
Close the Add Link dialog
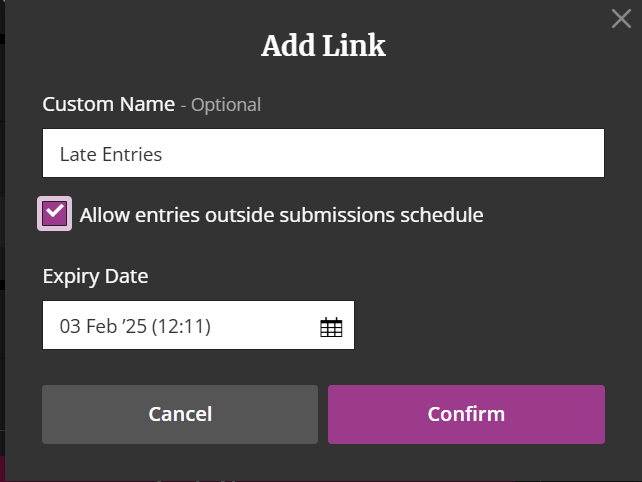pyautogui.click(x=621, y=19)
